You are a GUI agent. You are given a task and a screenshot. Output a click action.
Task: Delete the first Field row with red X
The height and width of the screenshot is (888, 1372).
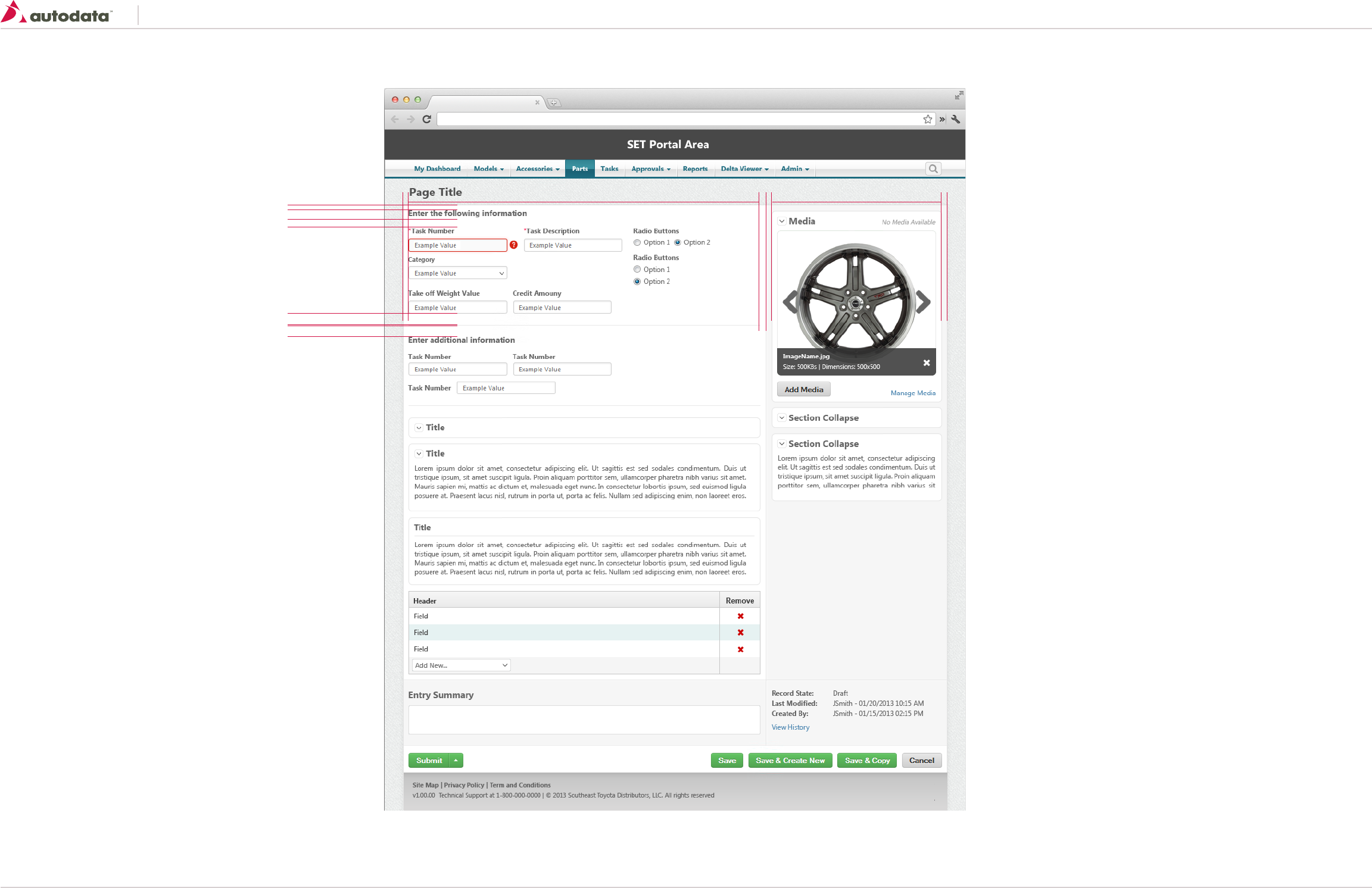(740, 616)
